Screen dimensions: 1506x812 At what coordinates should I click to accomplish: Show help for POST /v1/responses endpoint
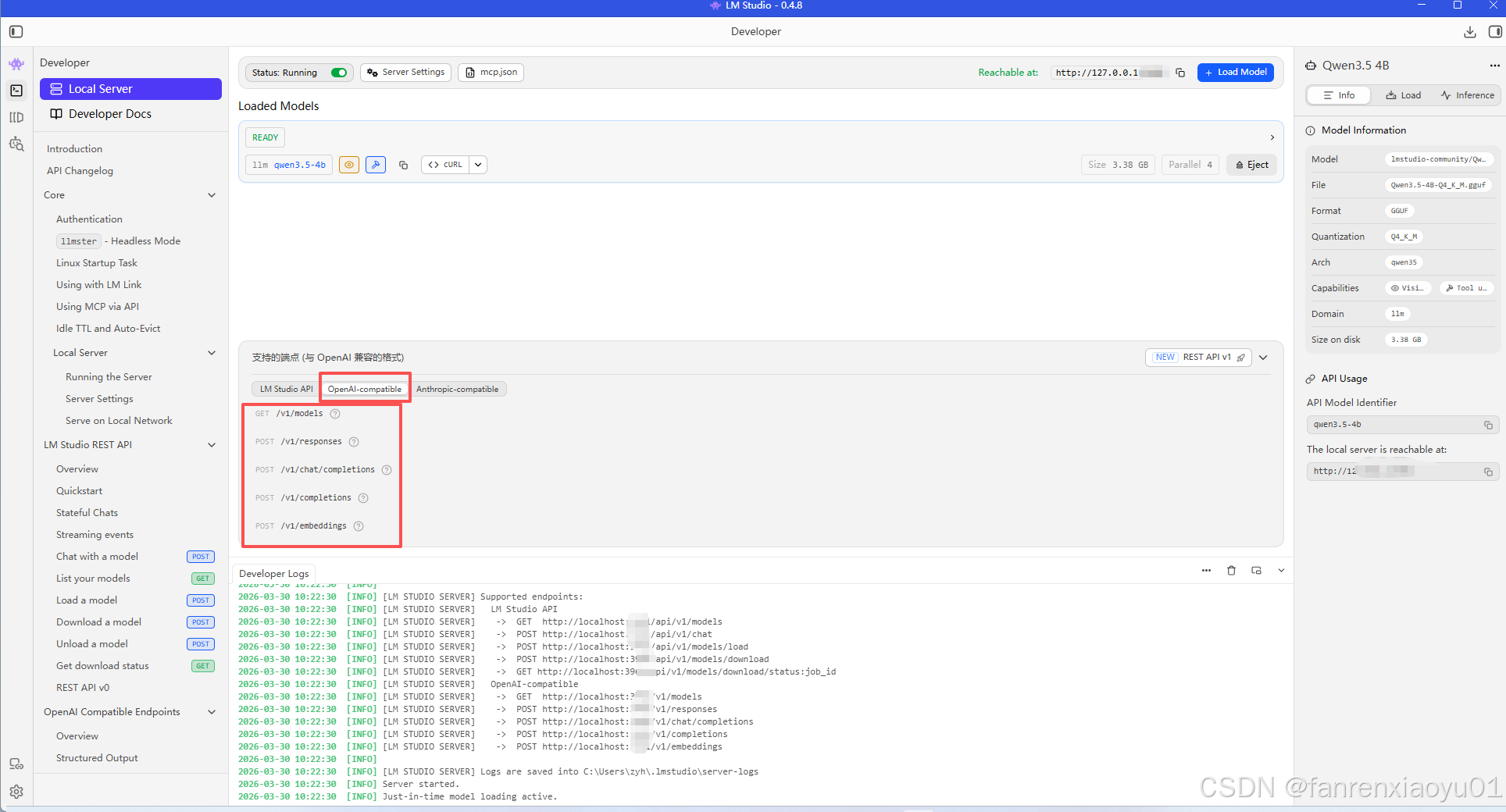pos(354,442)
